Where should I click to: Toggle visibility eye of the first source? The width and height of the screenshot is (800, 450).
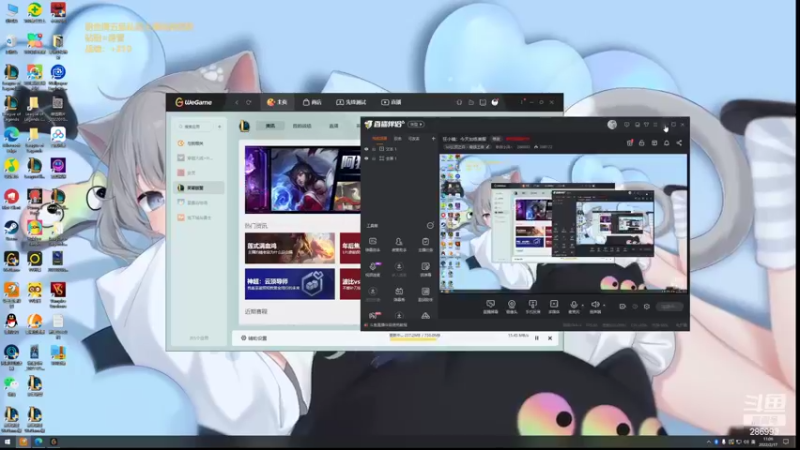click(366, 149)
